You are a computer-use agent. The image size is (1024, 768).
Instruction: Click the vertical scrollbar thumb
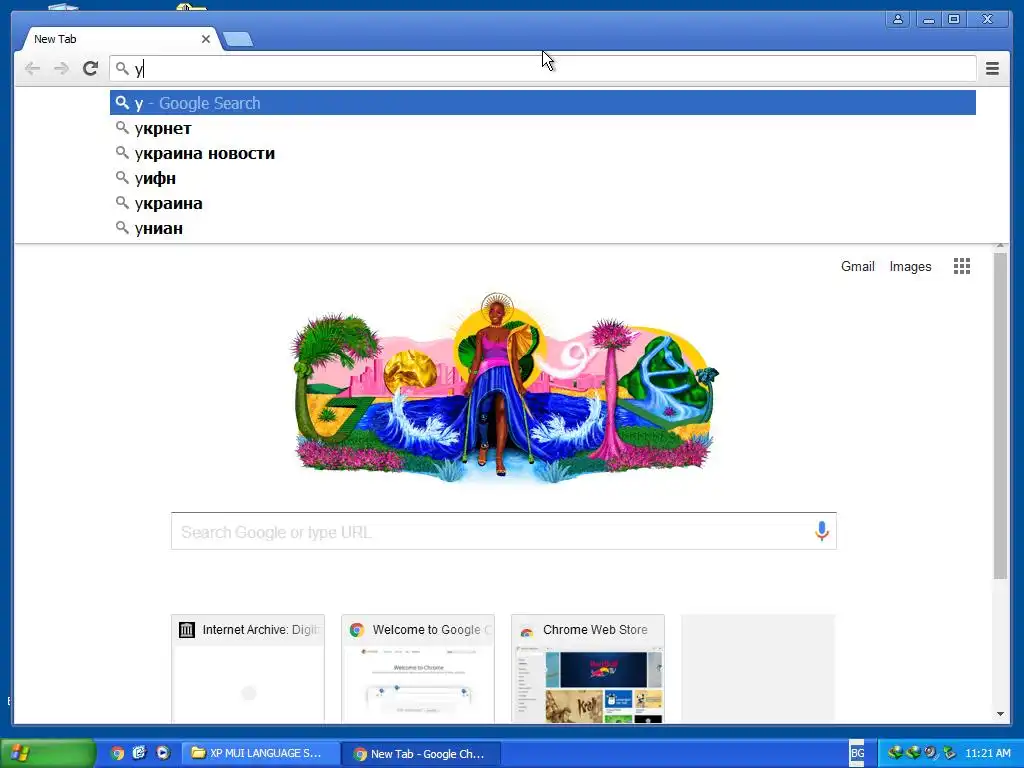click(x=1000, y=415)
